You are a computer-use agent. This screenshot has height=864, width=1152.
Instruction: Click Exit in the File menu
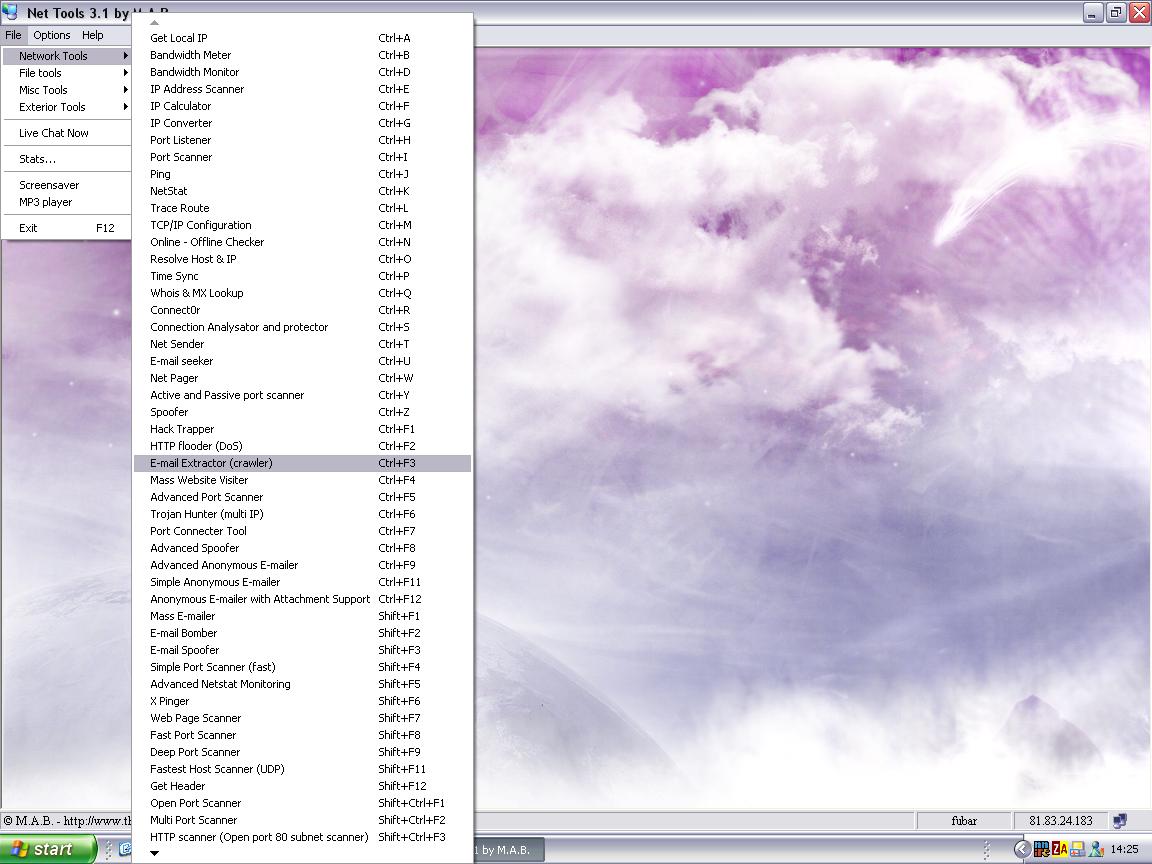(x=28, y=228)
